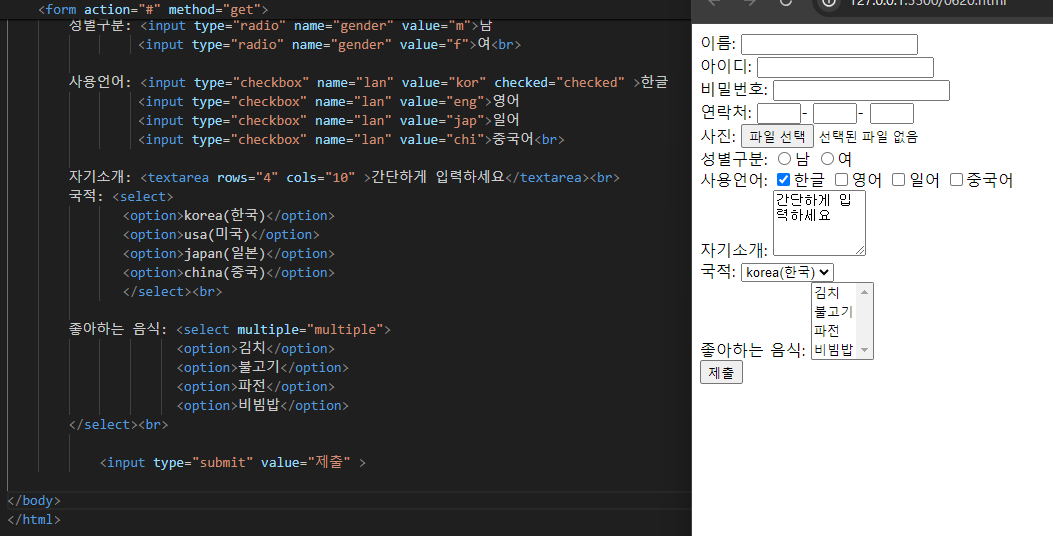The image size is (1053, 536).
Task: Select 비빔밥 in the food list
Action: (832, 349)
